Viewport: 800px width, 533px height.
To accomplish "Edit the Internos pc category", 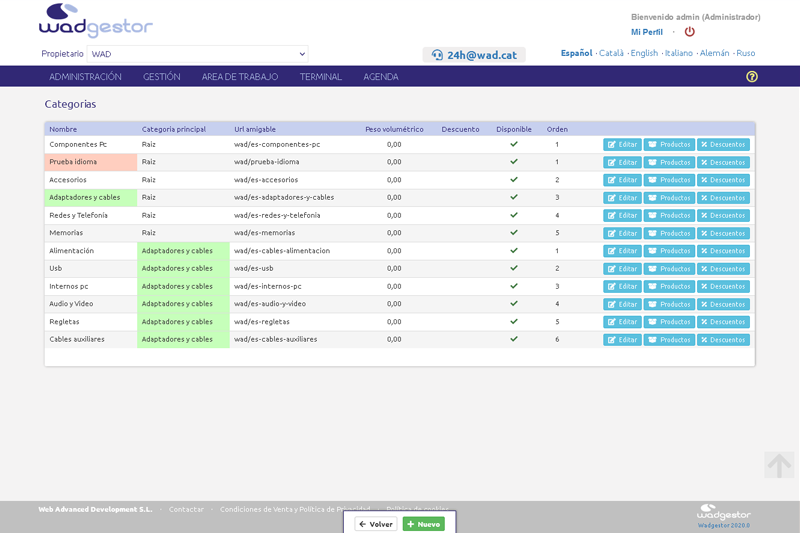I will (622, 286).
